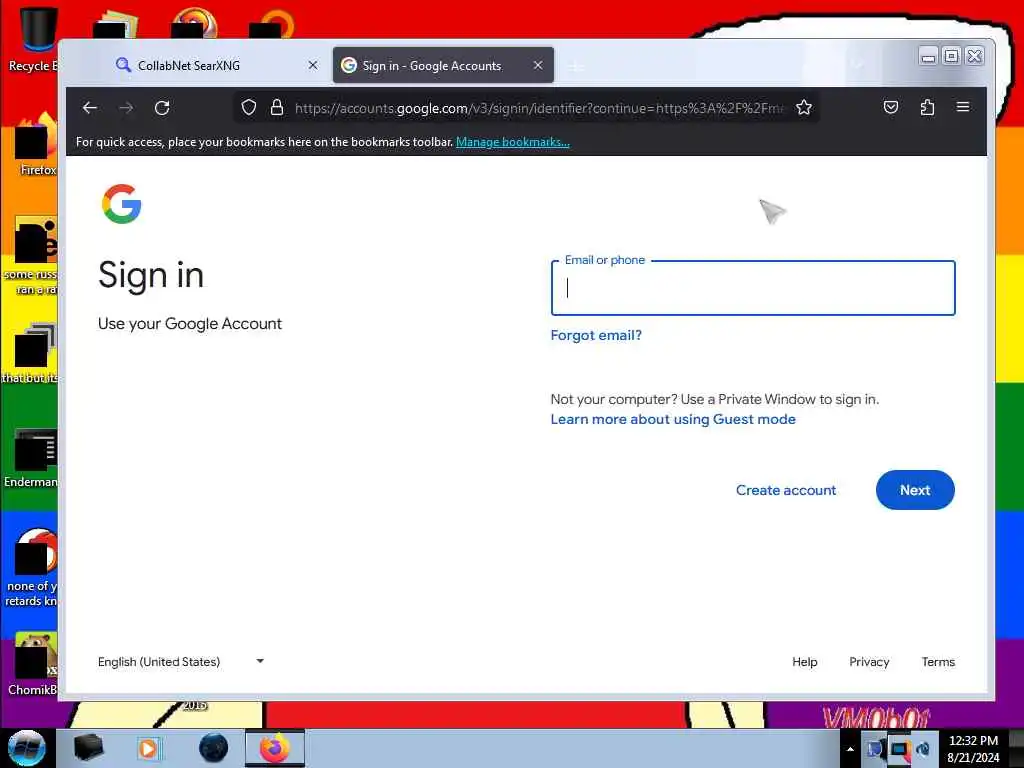Go back using the browser back arrow
Viewport: 1024px width, 768px height.
[x=90, y=108]
